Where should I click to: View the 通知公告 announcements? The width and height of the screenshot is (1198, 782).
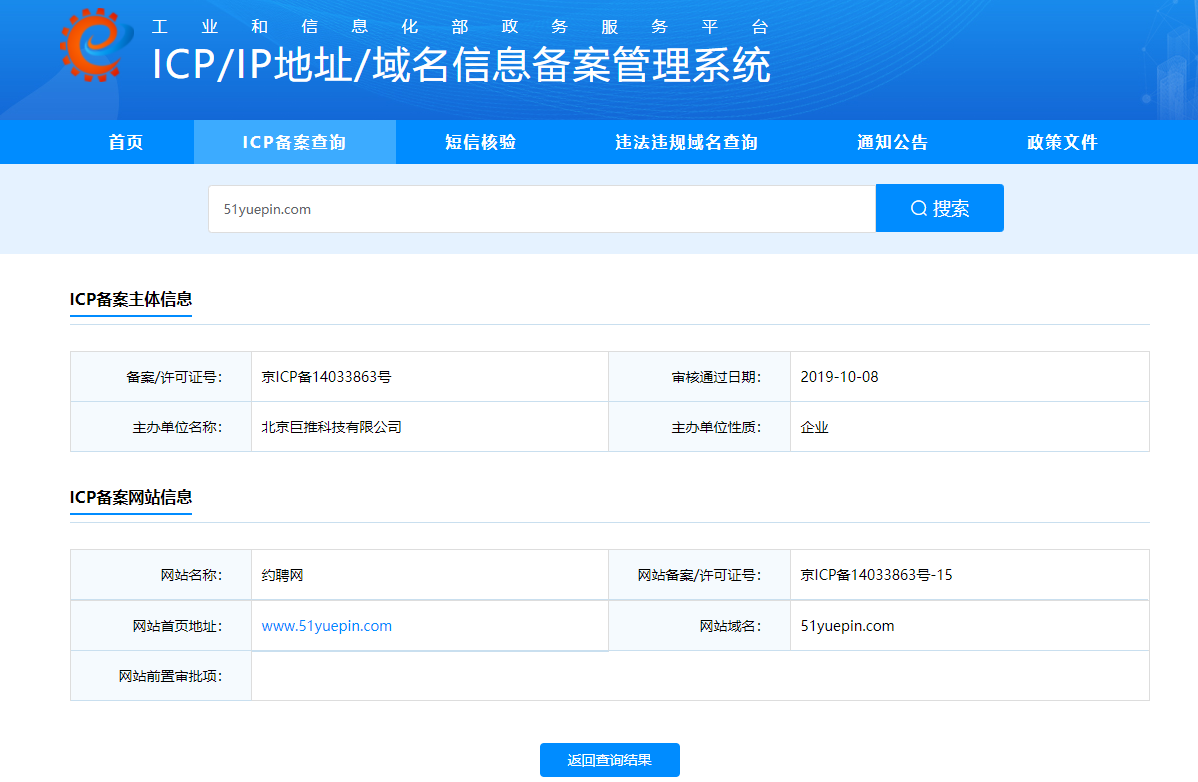(x=891, y=142)
